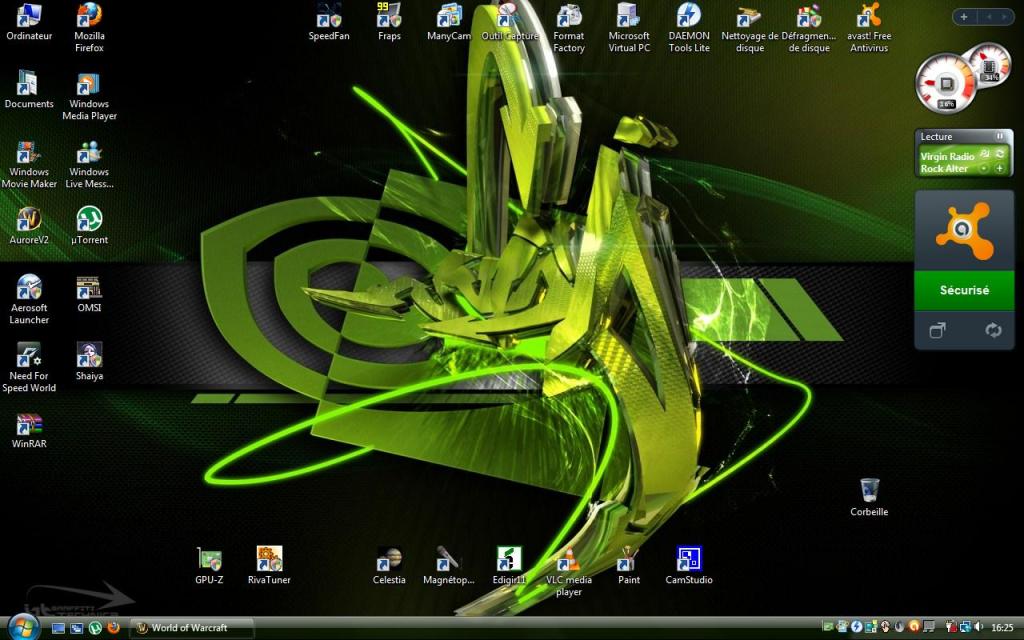Click the Outil Capture icon

pyautogui.click(x=510, y=22)
